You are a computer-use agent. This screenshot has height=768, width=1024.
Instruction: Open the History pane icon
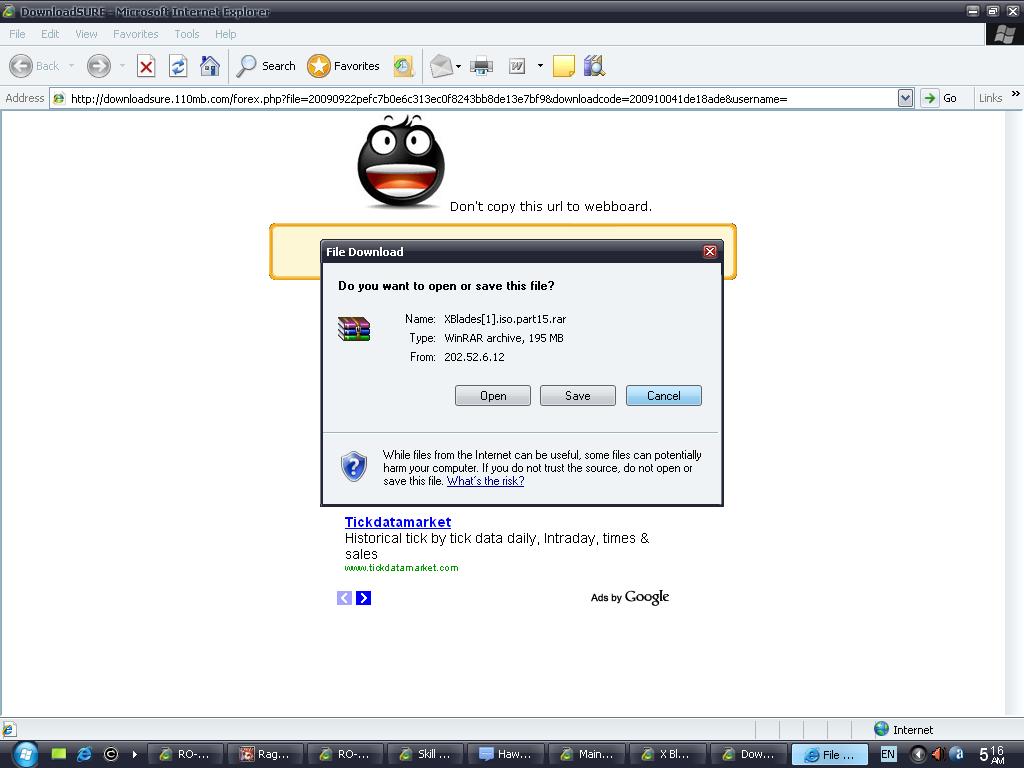click(404, 66)
